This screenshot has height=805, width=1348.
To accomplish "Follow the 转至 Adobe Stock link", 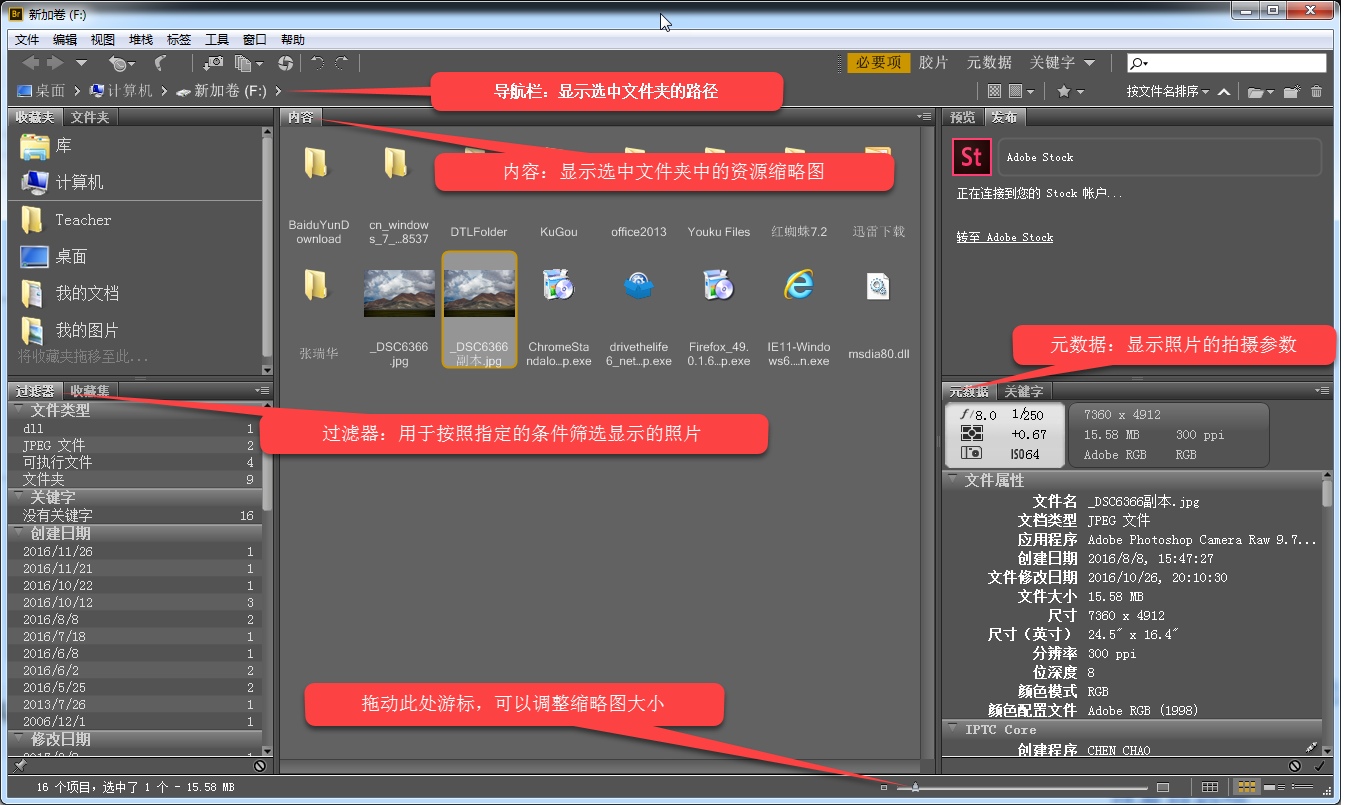I will click(1004, 237).
